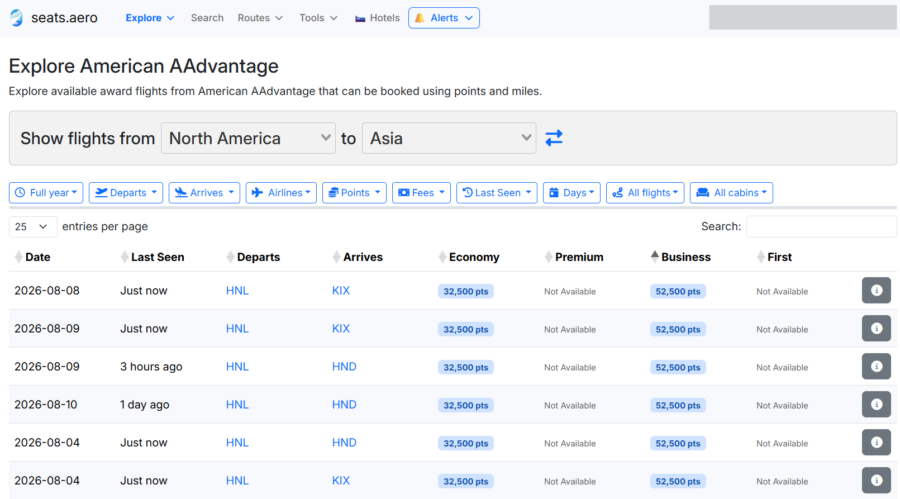Open info for 2026-08-09 HNL to KIX

click(876, 328)
